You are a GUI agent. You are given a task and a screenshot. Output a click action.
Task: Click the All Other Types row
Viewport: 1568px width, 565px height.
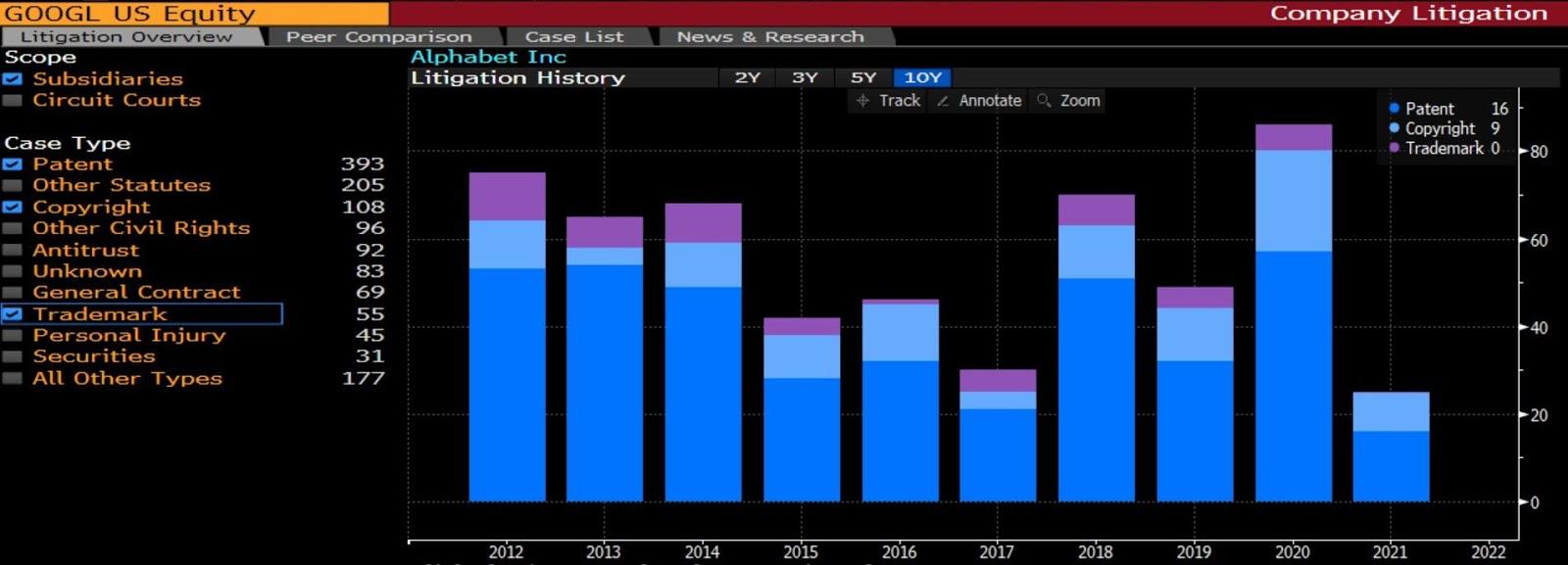(127, 378)
